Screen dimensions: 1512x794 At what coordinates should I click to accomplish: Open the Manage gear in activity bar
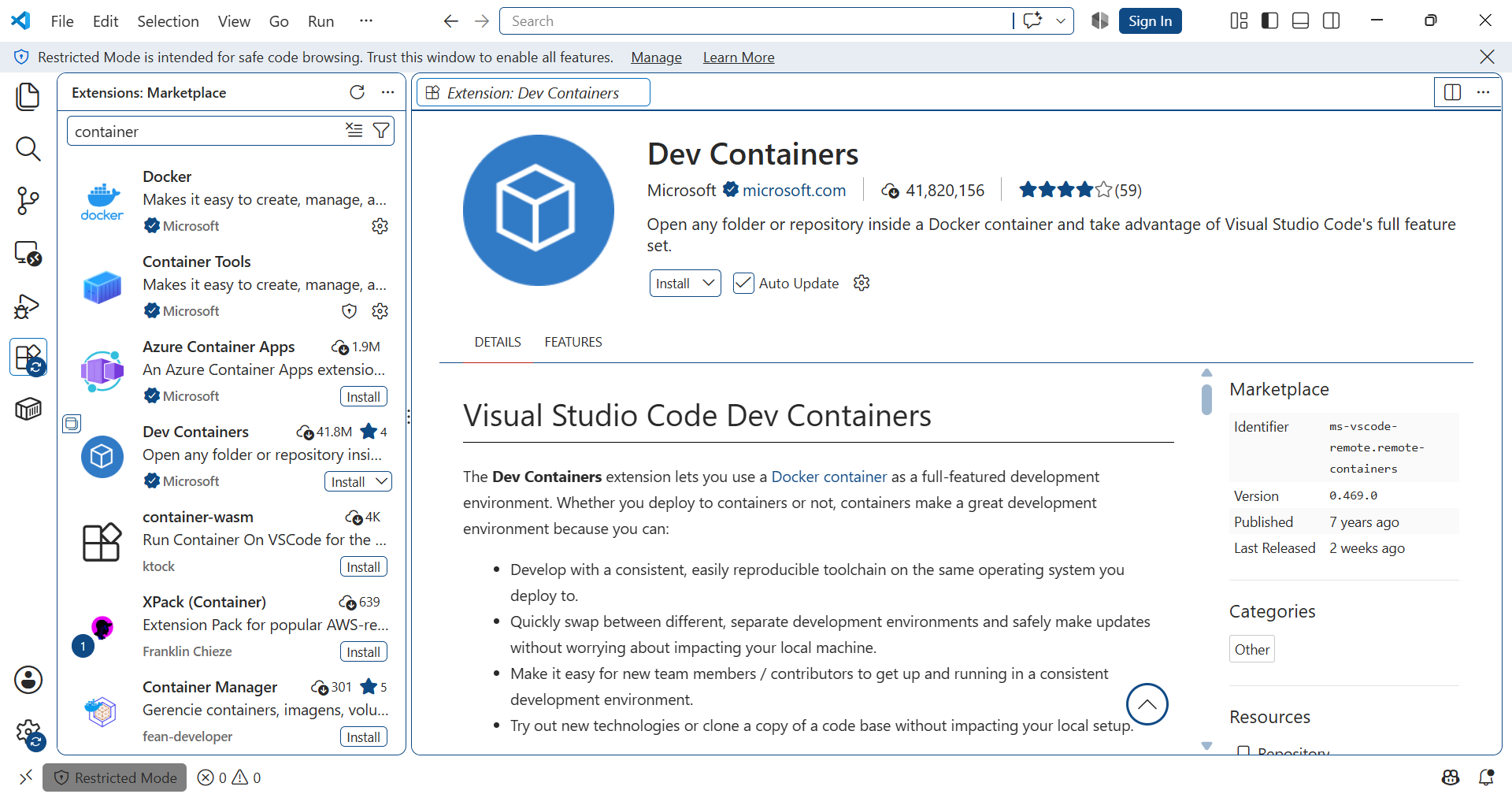click(28, 733)
